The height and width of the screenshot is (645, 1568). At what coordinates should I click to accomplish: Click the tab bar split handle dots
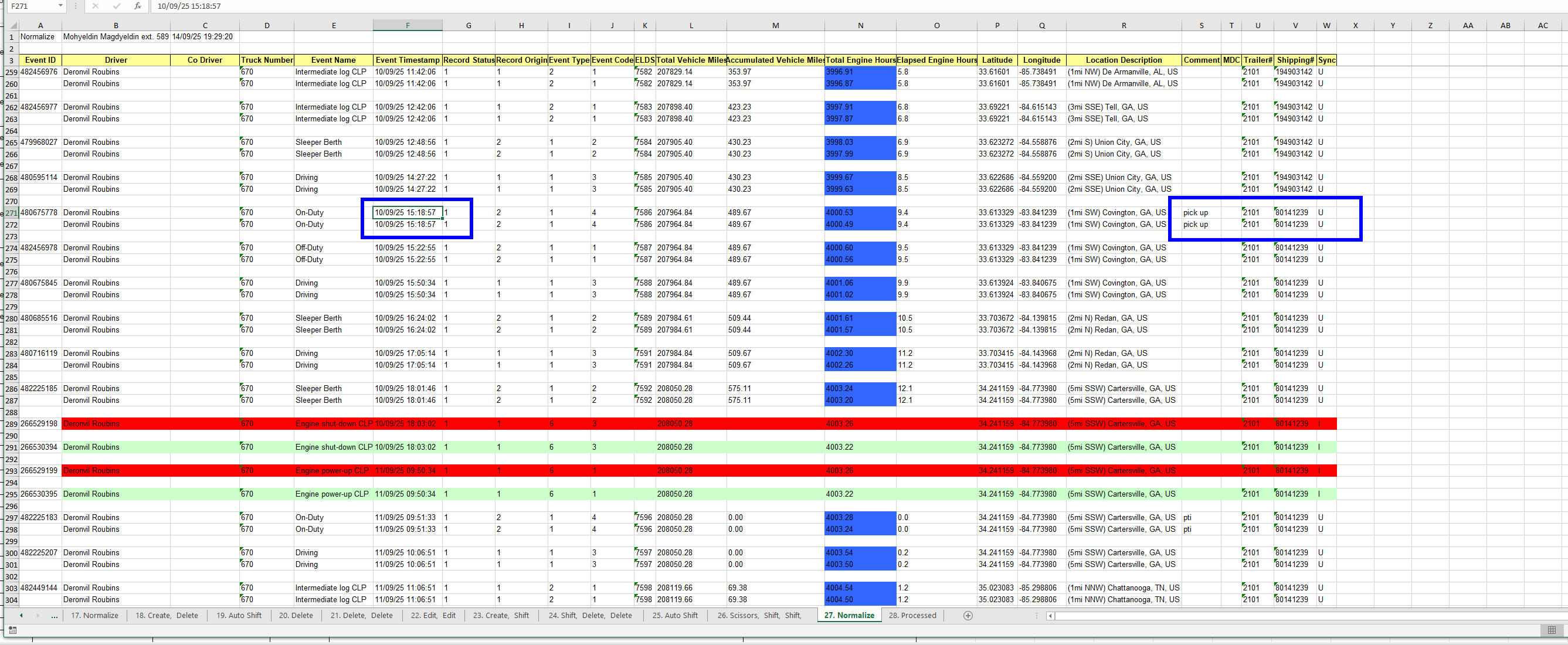click(x=1037, y=616)
